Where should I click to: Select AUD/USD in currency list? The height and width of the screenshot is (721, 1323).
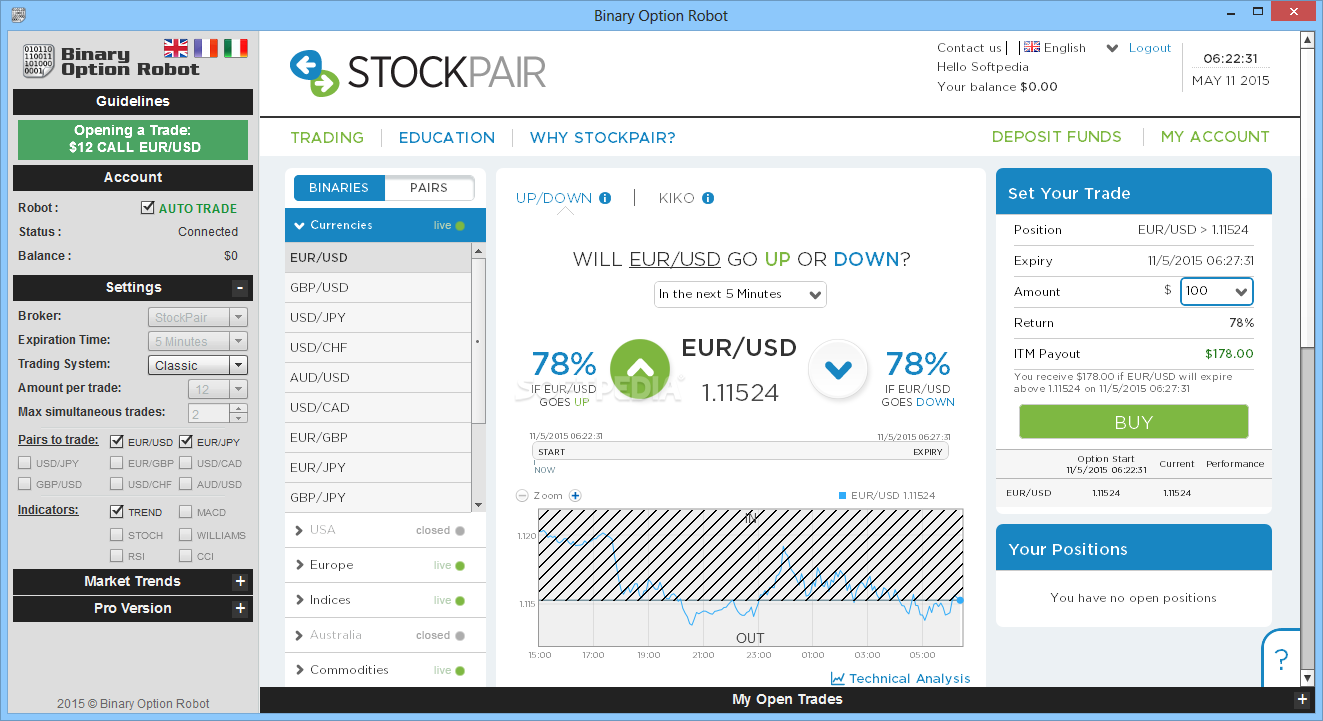pos(378,377)
